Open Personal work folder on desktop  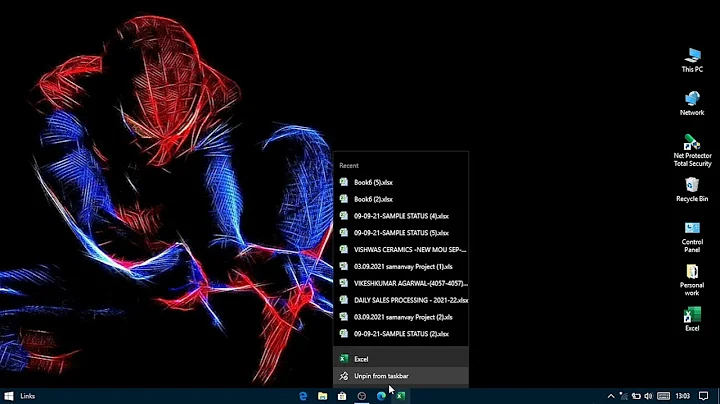(692, 280)
